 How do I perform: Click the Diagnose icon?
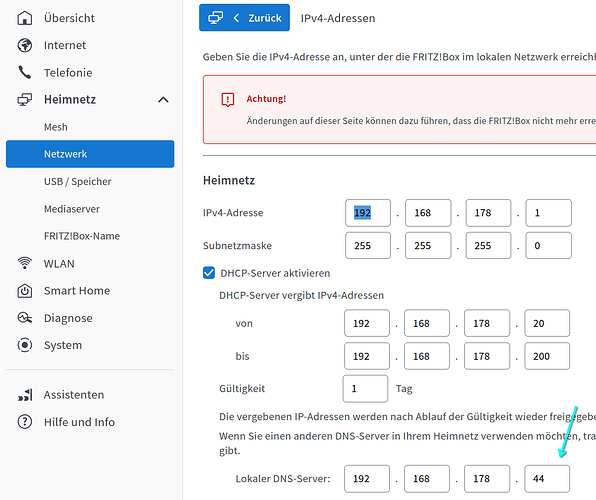click(25, 318)
